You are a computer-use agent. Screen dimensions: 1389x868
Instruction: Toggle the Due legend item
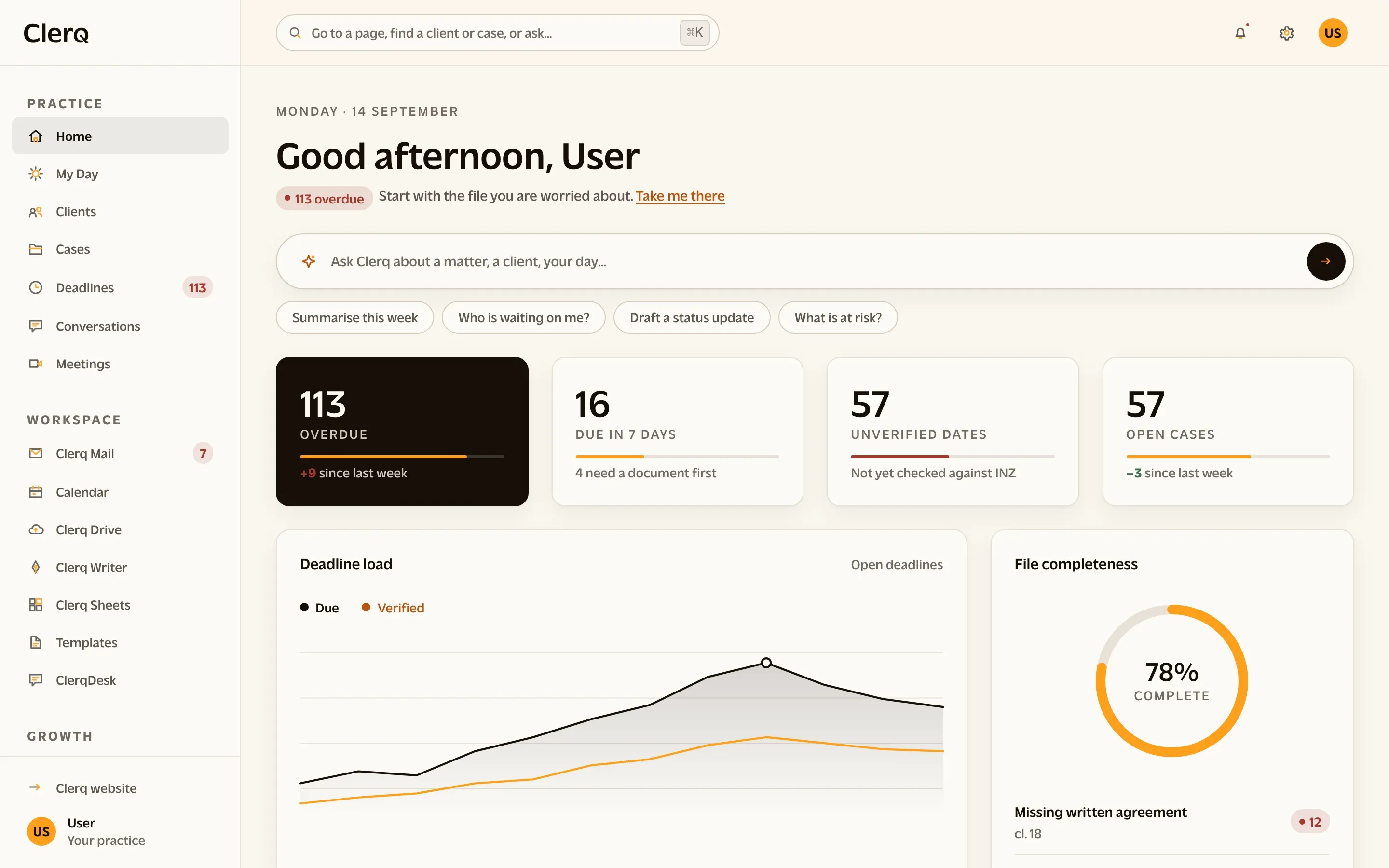point(320,608)
